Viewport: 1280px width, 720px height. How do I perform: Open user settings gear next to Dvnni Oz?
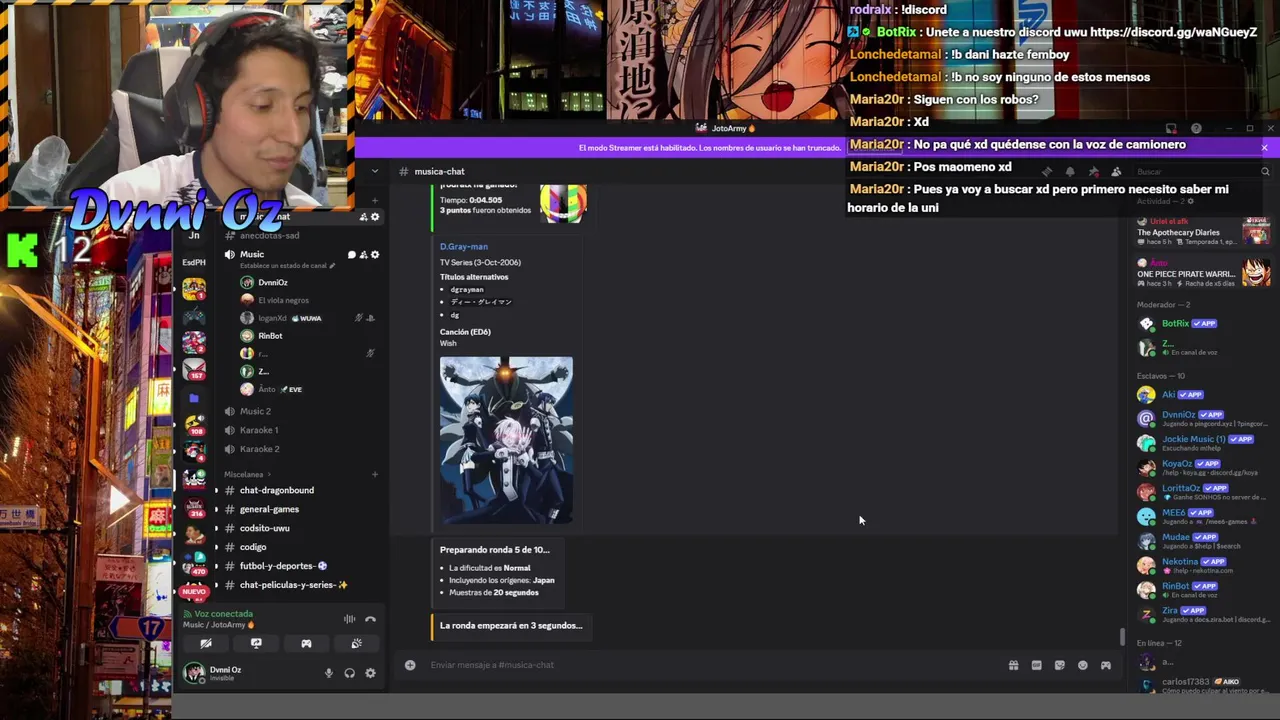click(370, 673)
